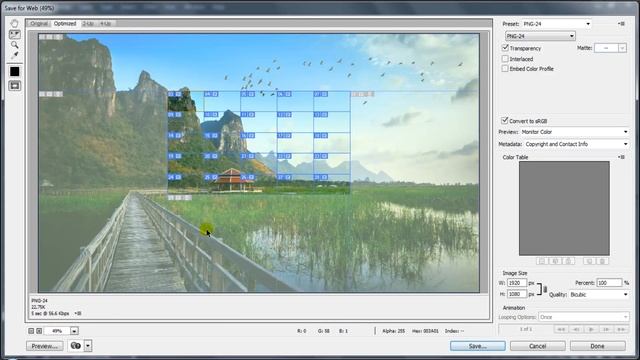
Task: Select slice 25 near the red pavilion
Action: 211,177
